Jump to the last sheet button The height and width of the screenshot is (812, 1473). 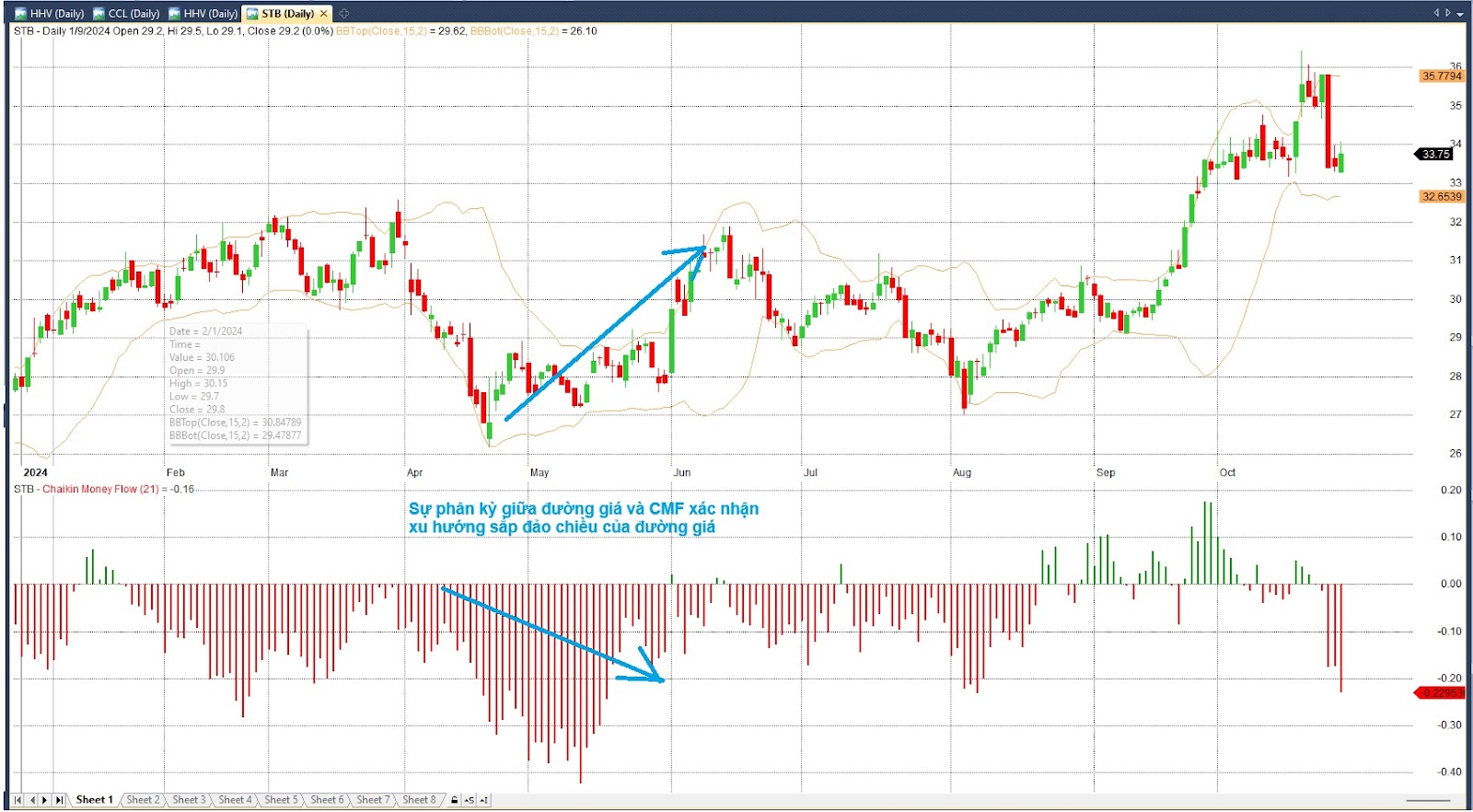click(x=59, y=800)
